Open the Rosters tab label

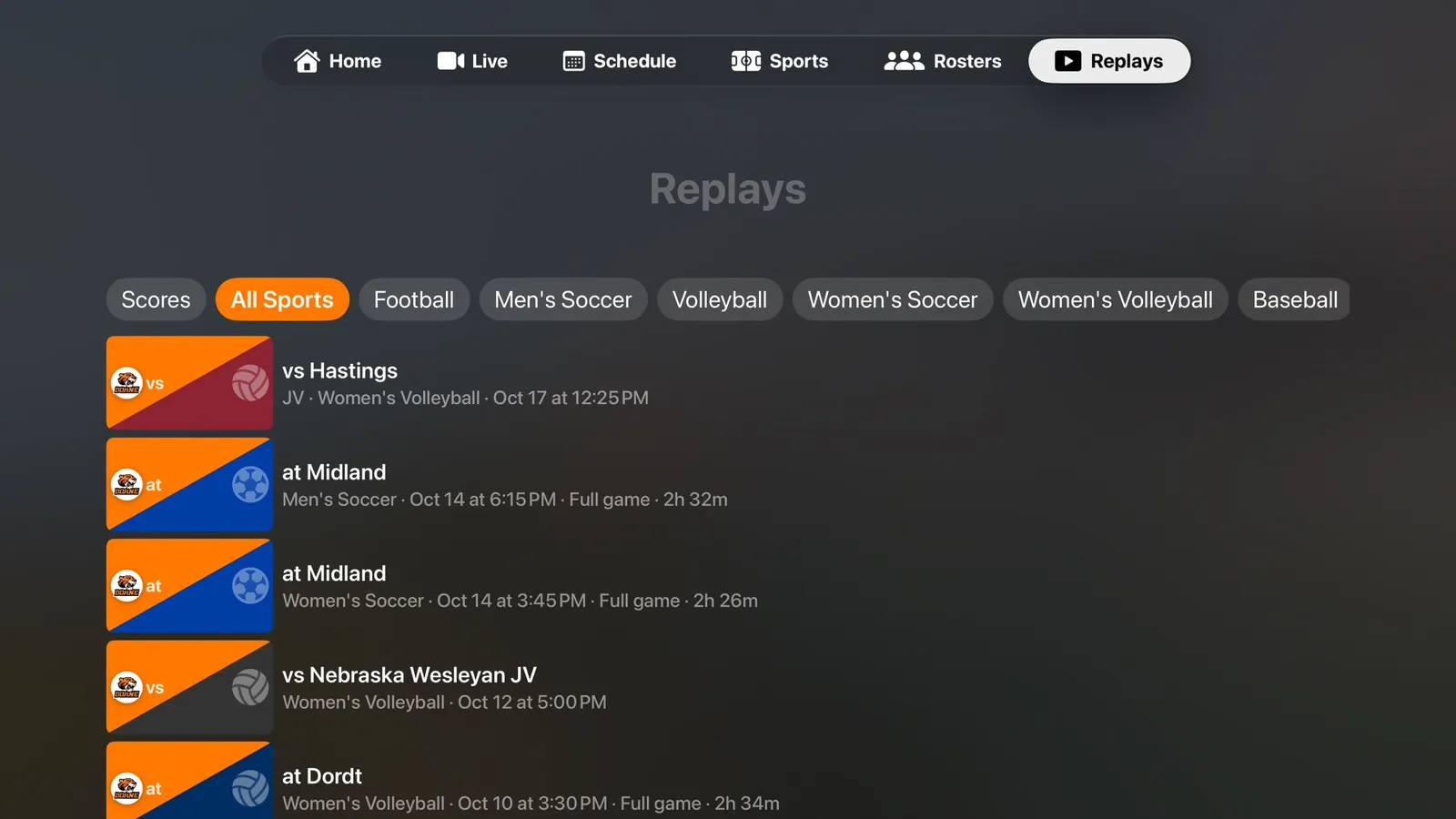pos(967,61)
